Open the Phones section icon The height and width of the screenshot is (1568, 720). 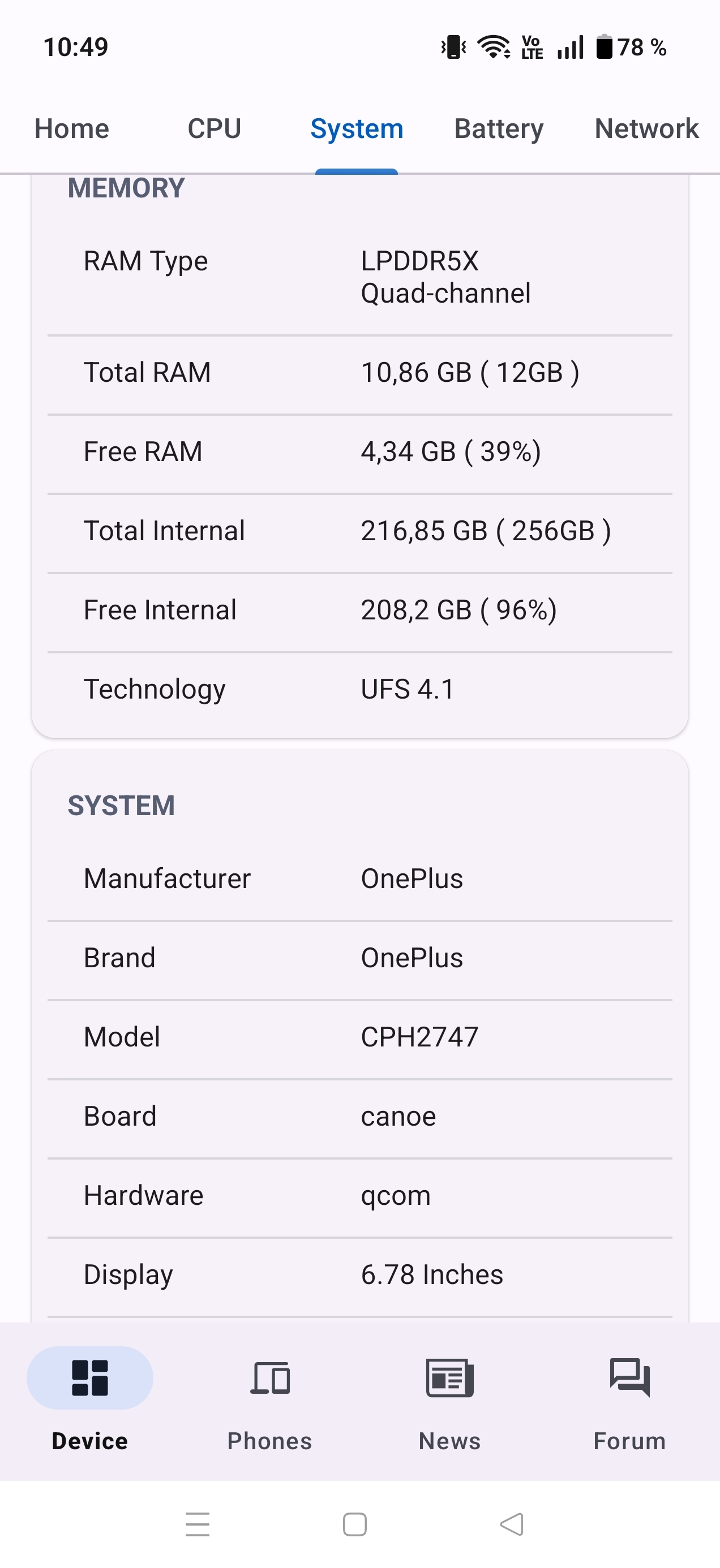[270, 1378]
